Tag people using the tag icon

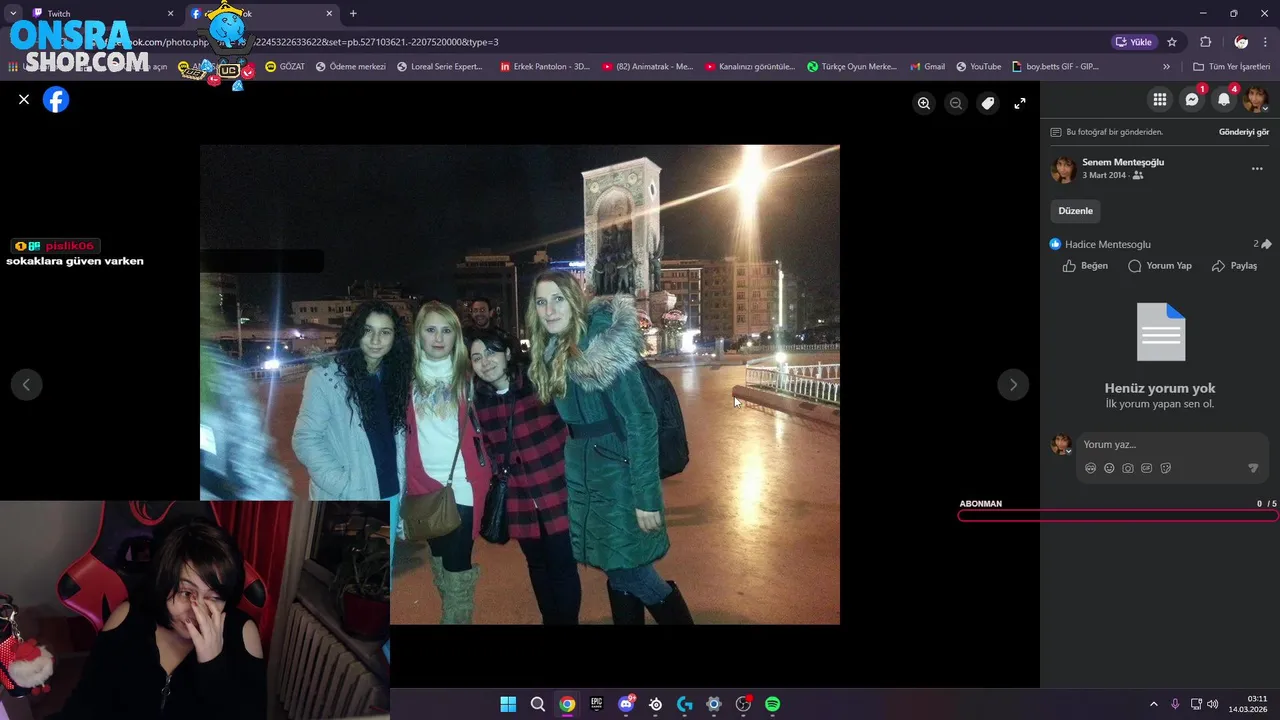[988, 103]
